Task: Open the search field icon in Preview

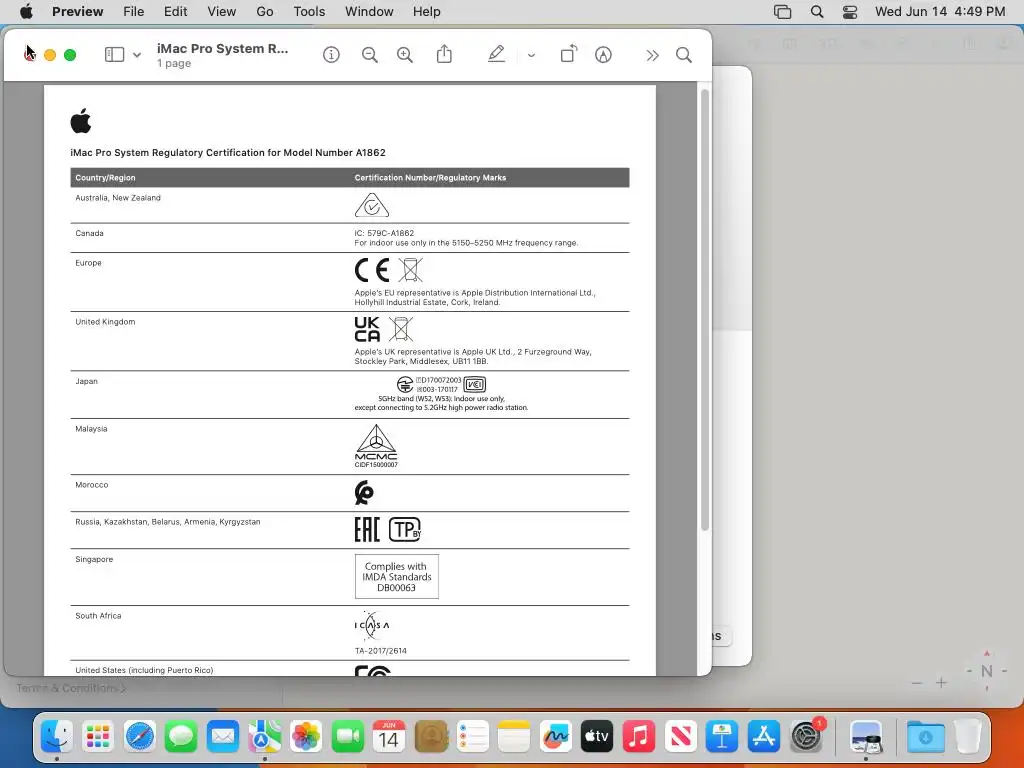Action: click(x=684, y=55)
